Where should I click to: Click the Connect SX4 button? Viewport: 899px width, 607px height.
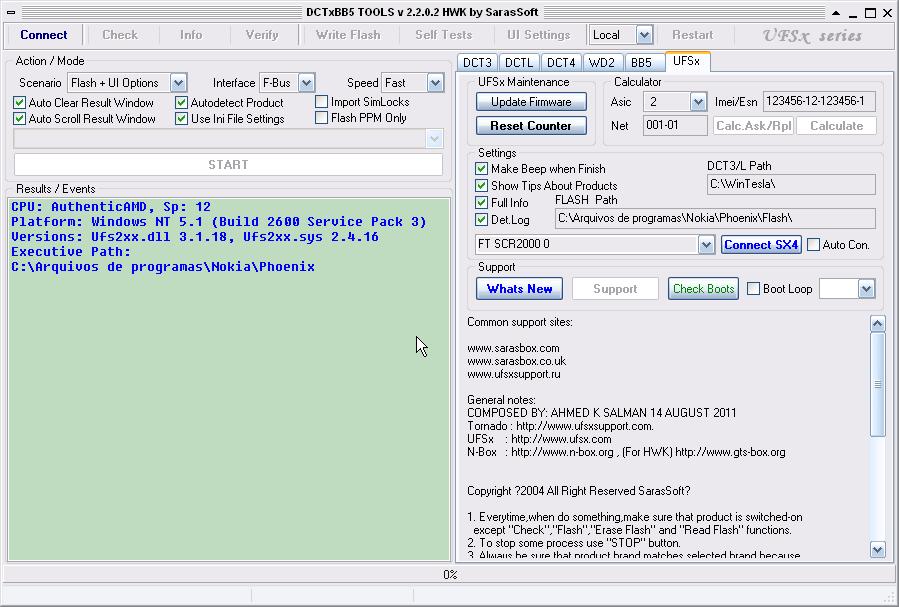[x=761, y=245]
